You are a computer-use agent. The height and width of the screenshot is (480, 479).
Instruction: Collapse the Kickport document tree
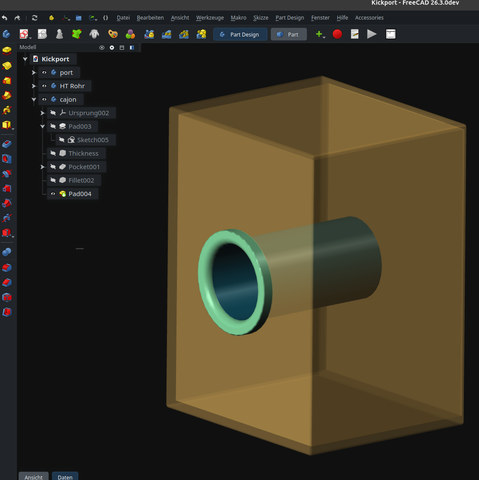25,59
